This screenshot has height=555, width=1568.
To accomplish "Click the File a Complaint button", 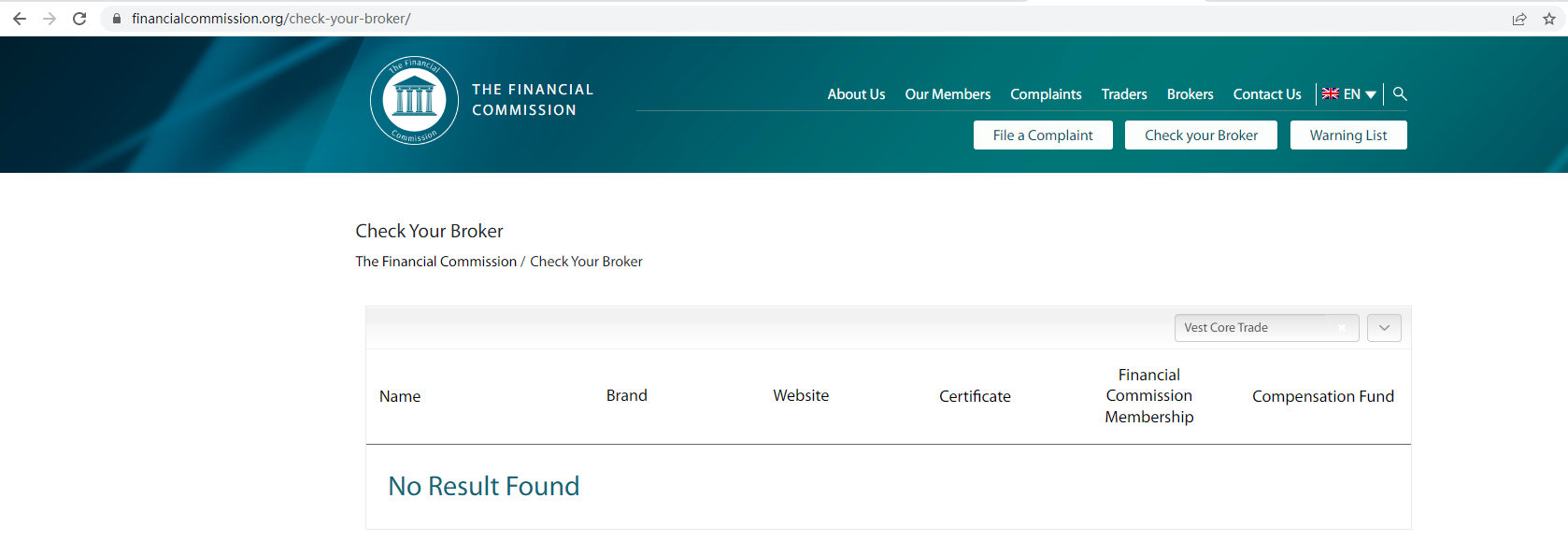I will (x=1043, y=135).
